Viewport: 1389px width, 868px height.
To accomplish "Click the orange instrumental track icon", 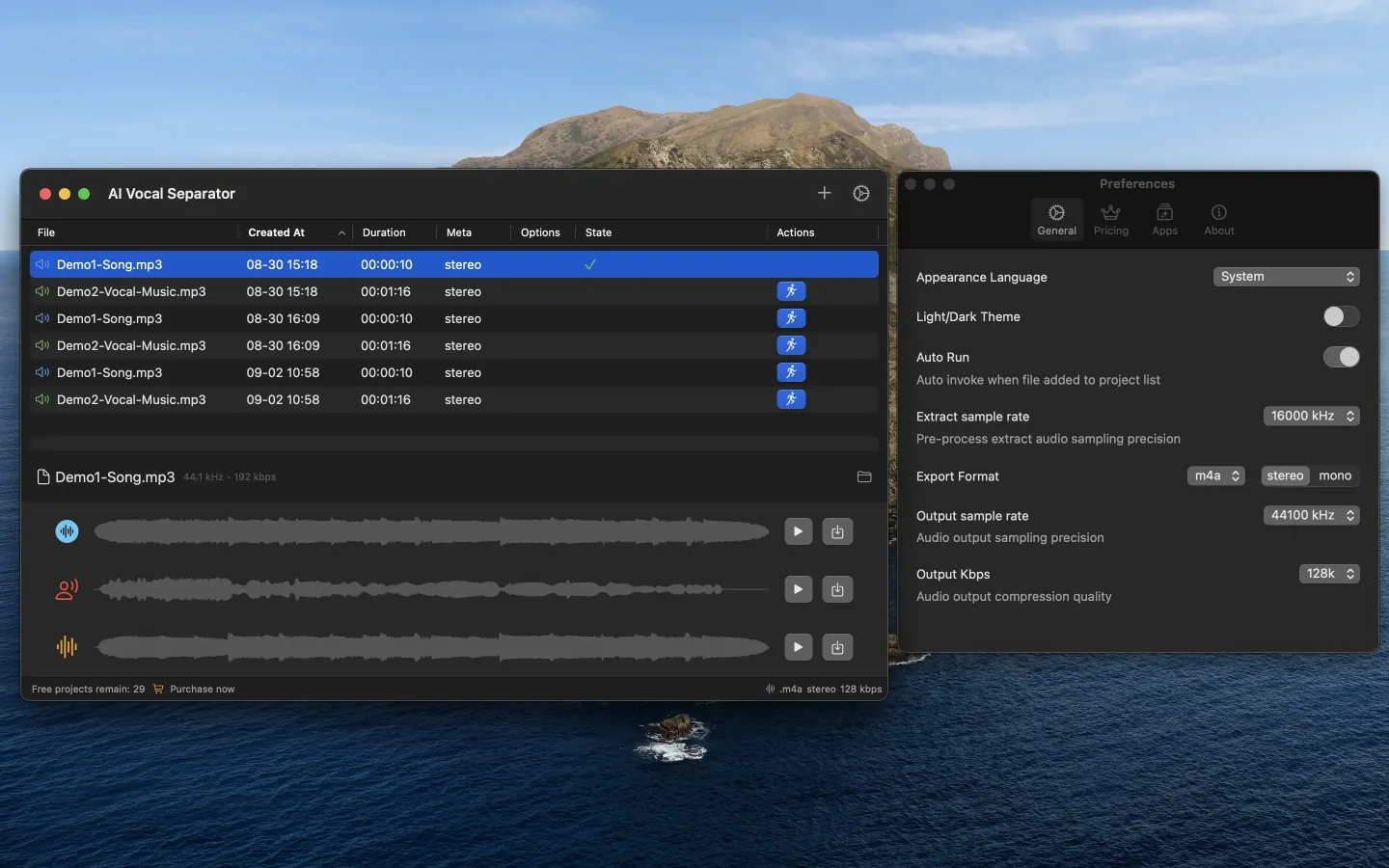I will coord(67,647).
